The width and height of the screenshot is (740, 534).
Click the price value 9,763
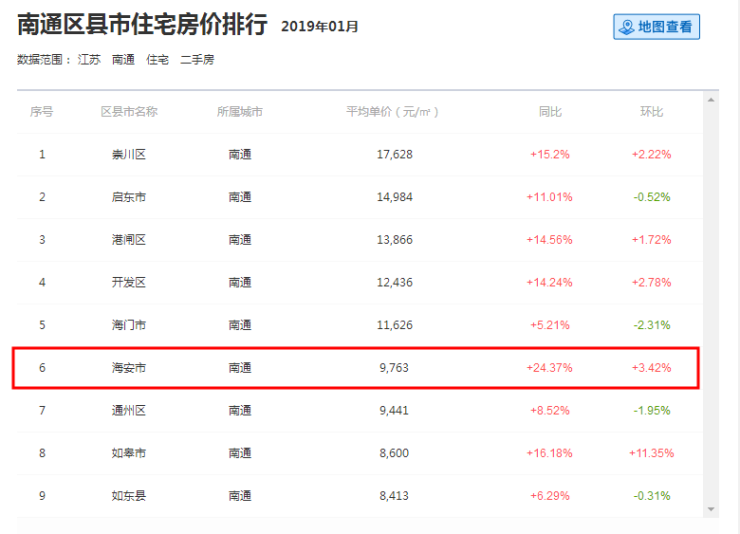[394, 367]
